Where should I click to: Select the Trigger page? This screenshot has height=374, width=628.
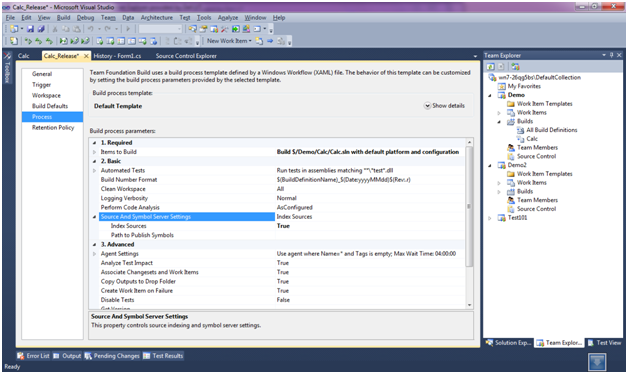pyautogui.click(x=42, y=85)
